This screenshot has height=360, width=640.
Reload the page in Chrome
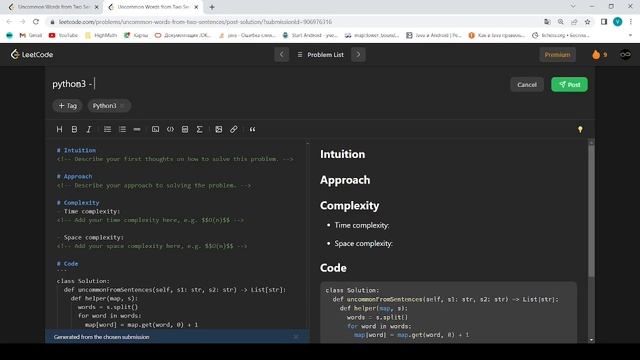pos(36,22)
